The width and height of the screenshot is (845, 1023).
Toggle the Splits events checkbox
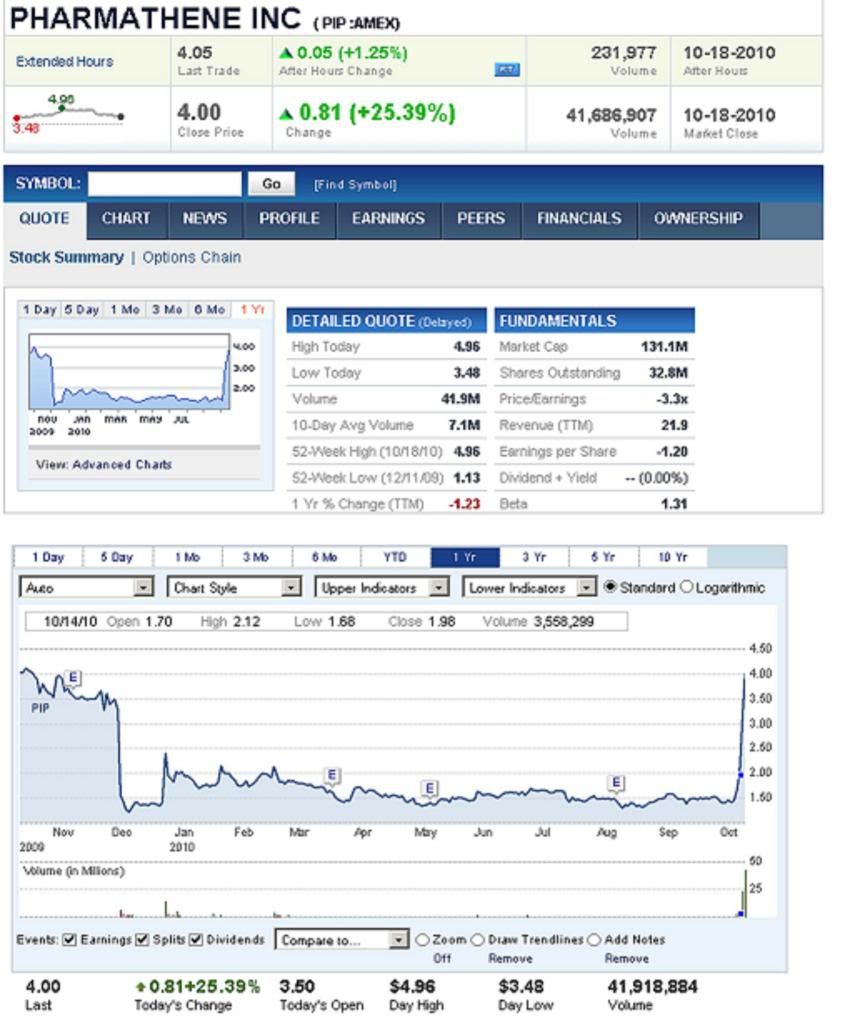[x=142, y=940]
